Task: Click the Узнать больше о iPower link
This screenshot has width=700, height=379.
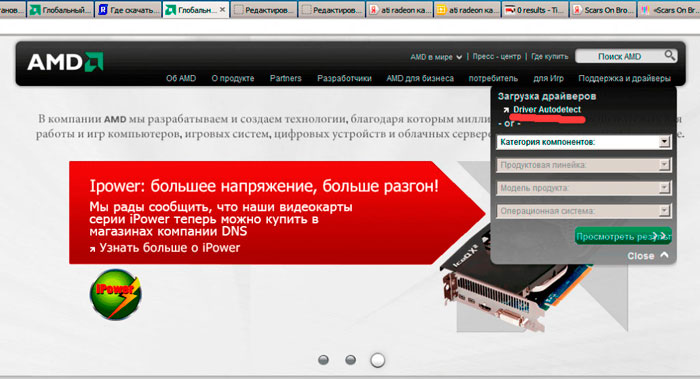Action: click(169, 248)
